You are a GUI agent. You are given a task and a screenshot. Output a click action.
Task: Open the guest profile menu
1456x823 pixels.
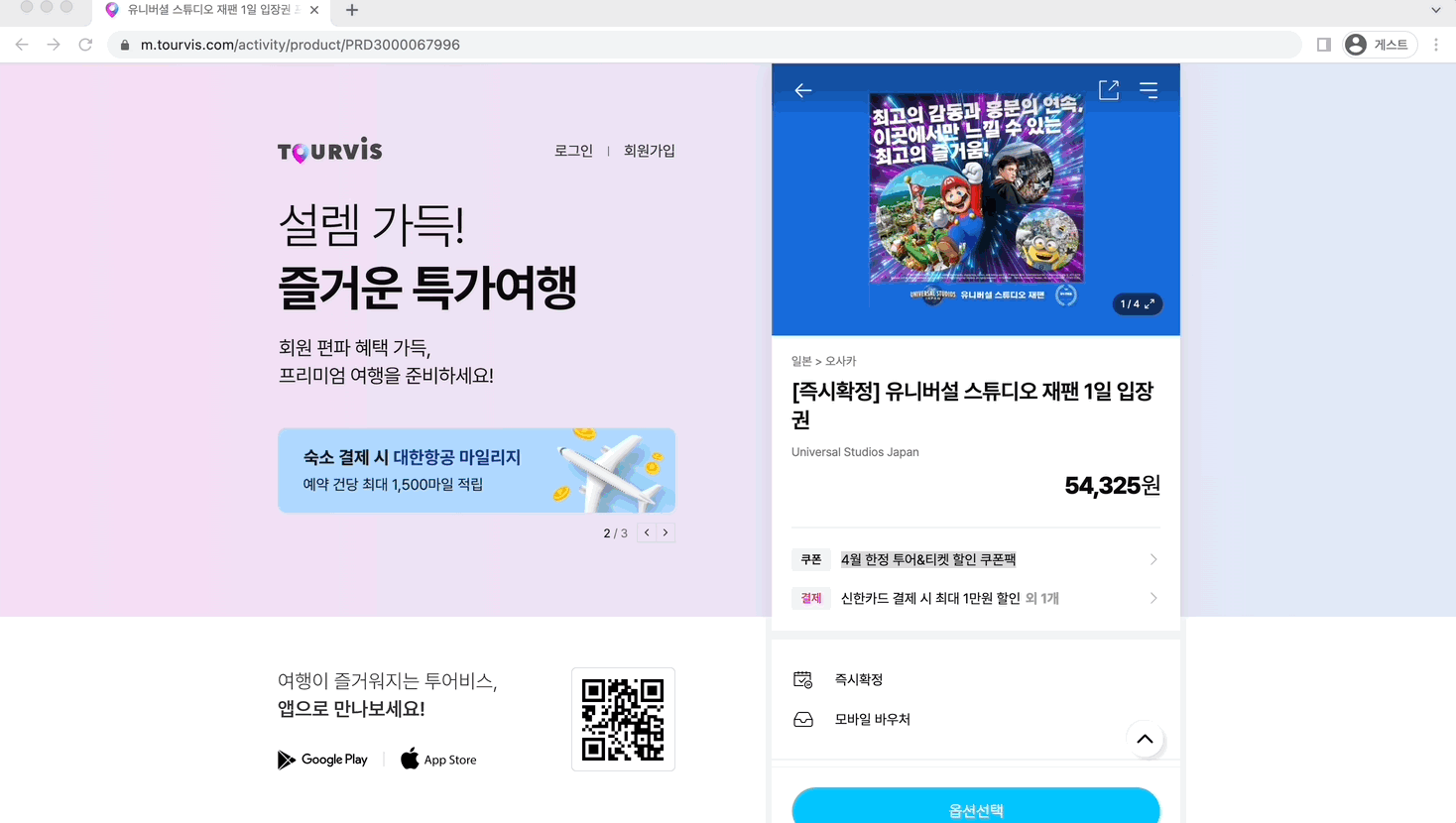click(1380, 45)
